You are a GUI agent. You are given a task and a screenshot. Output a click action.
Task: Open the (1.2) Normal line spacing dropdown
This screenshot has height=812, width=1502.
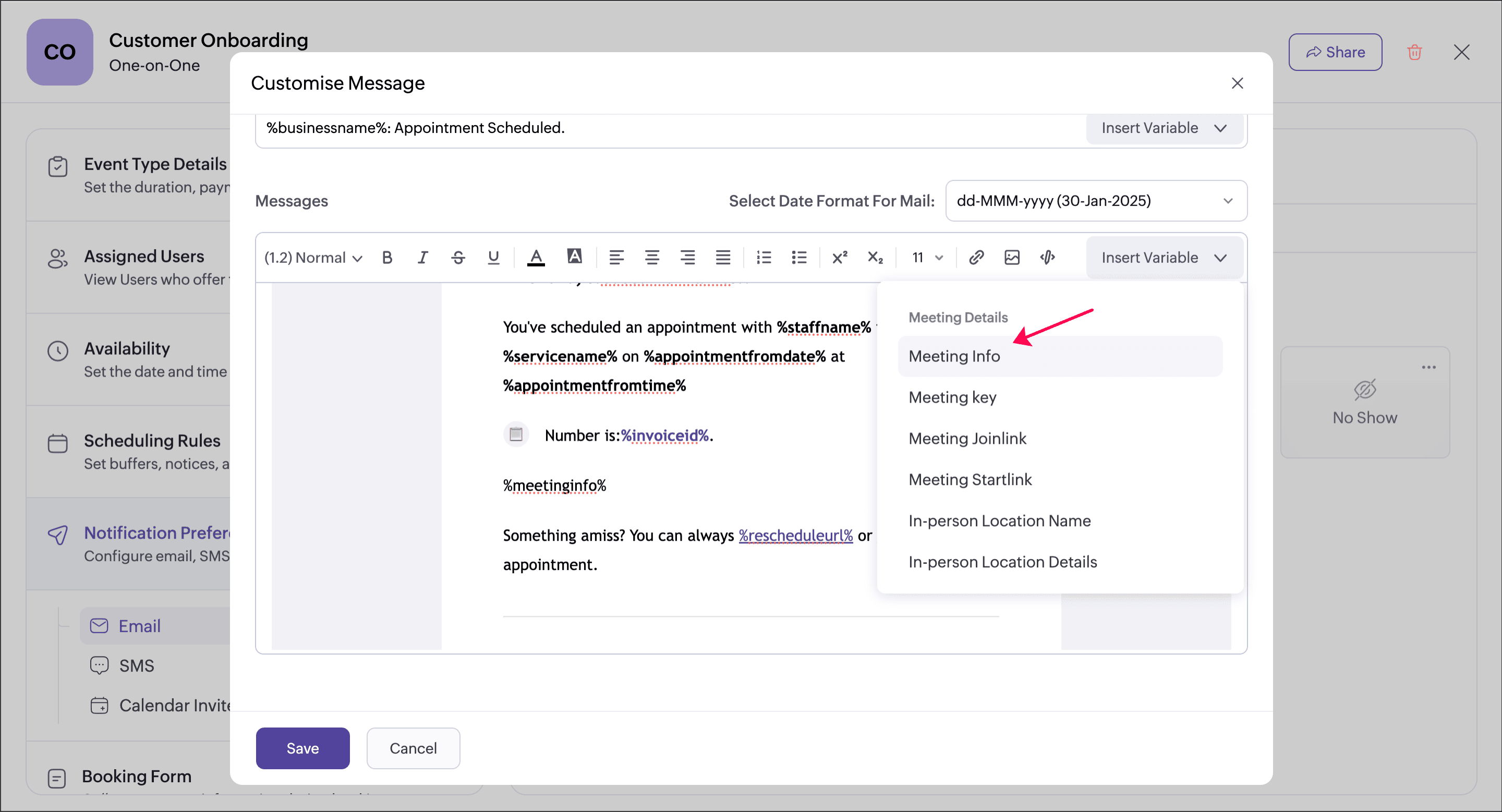(313, 257)
